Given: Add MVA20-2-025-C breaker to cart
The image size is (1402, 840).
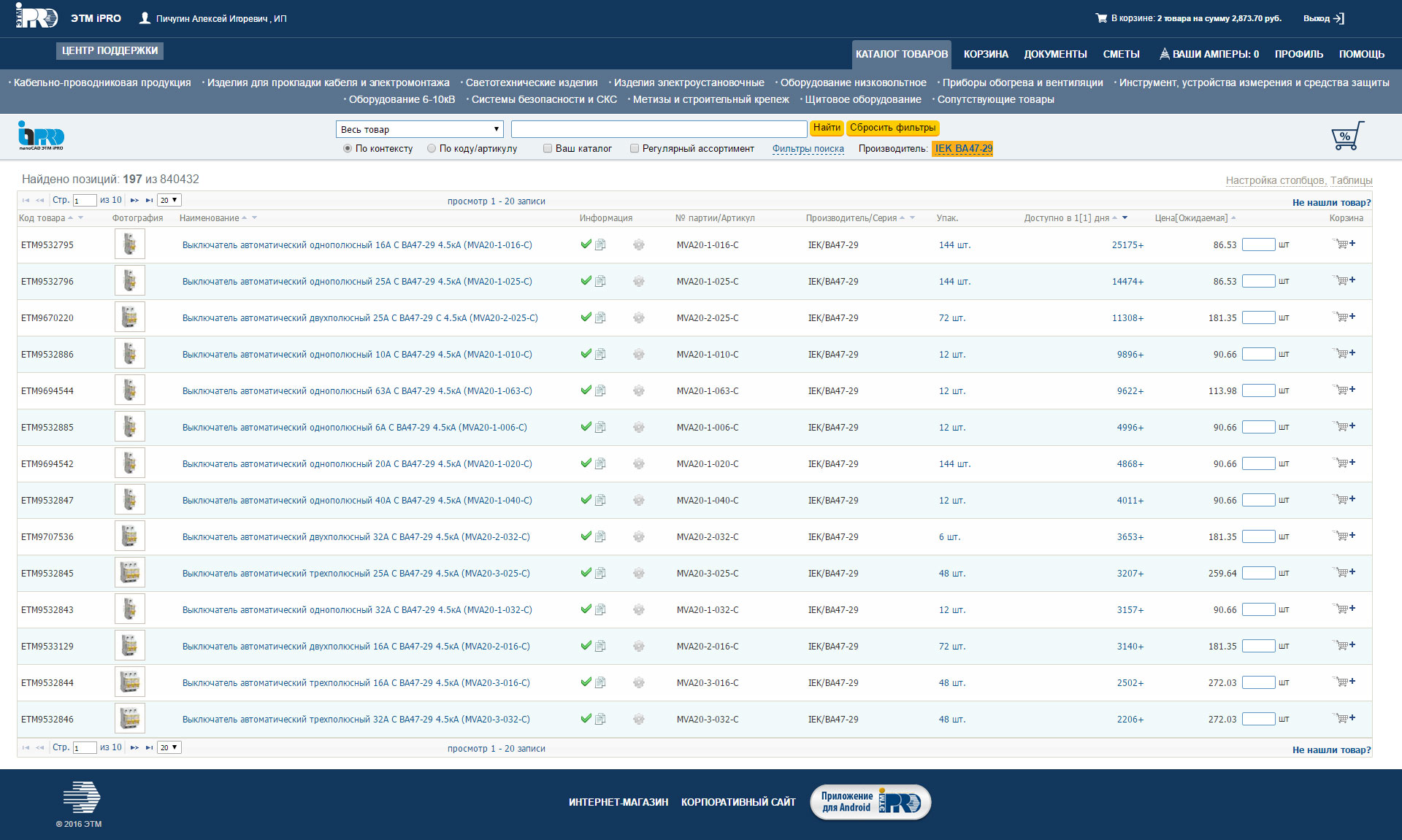Looking at the screenshot, I should (x=1344, y=317).
